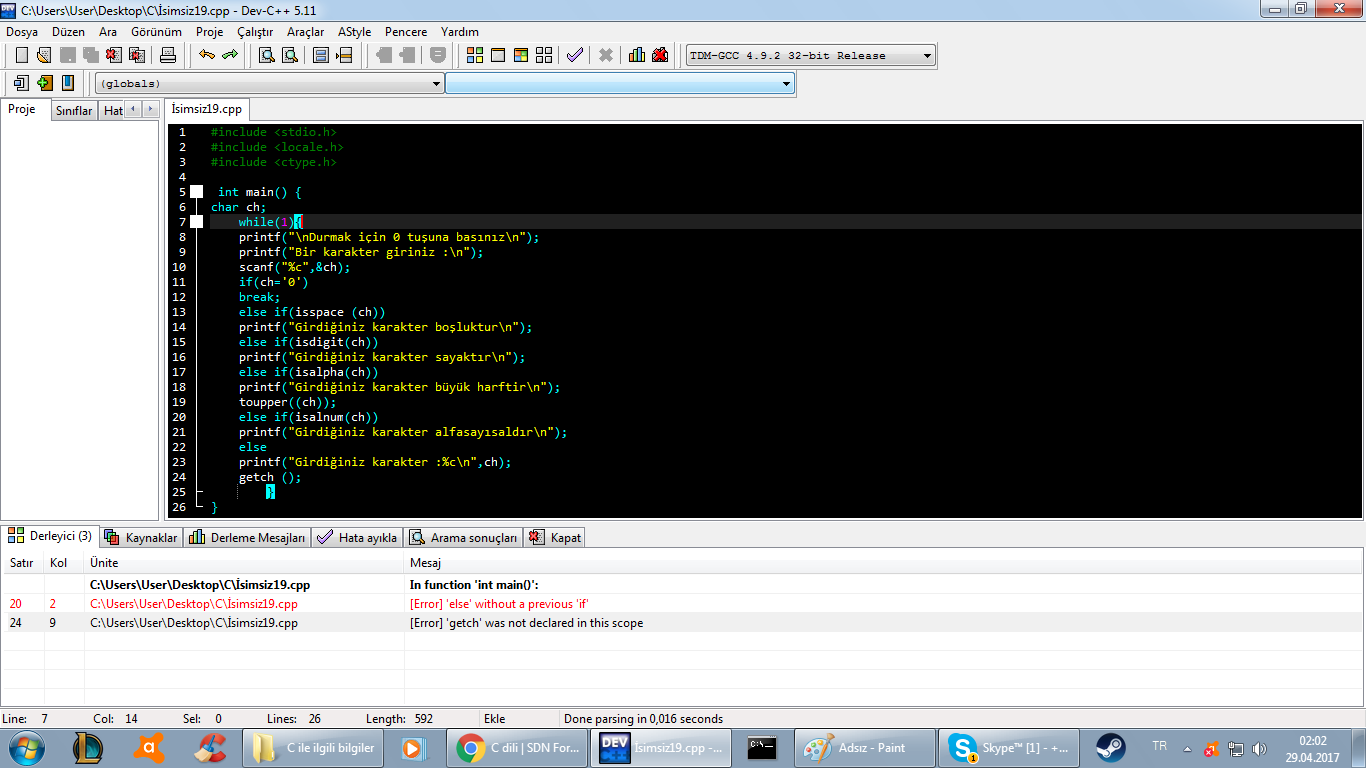Viewport: 1366px width, 768px height.
Task: Click the Close All files toolbar icon
Action: 136,55
